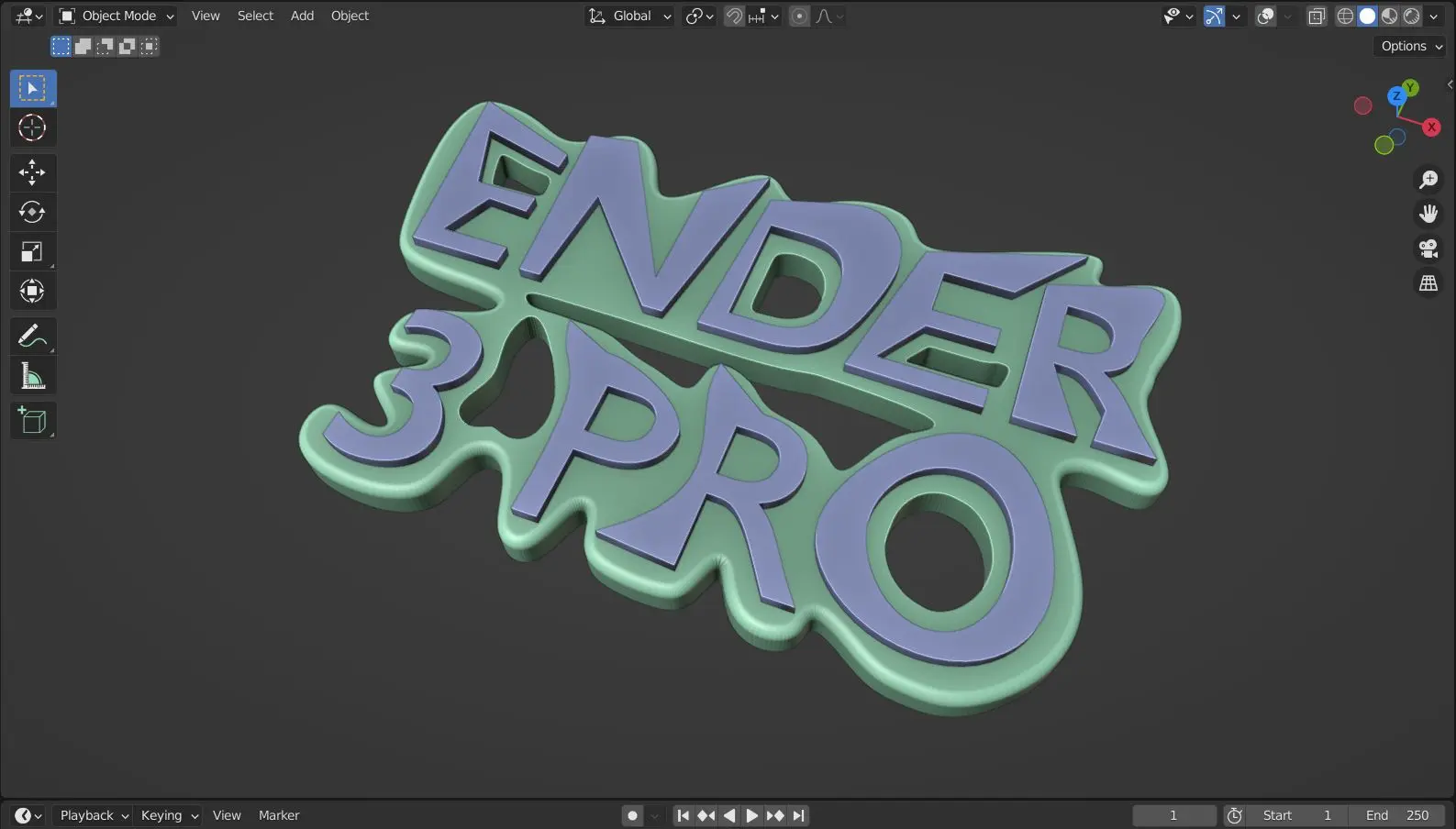
Task: Activate the Move tool
Action: tap(32, 172)
